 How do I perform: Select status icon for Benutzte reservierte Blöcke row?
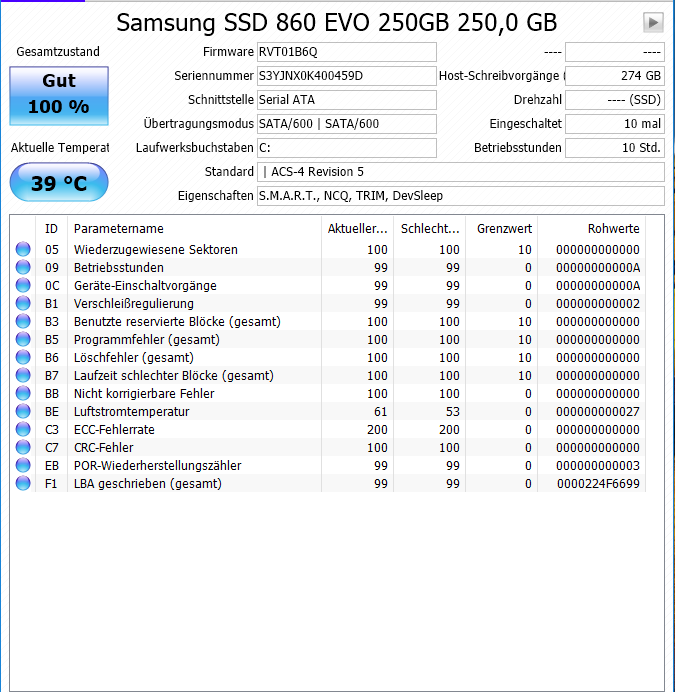(23, 321)
